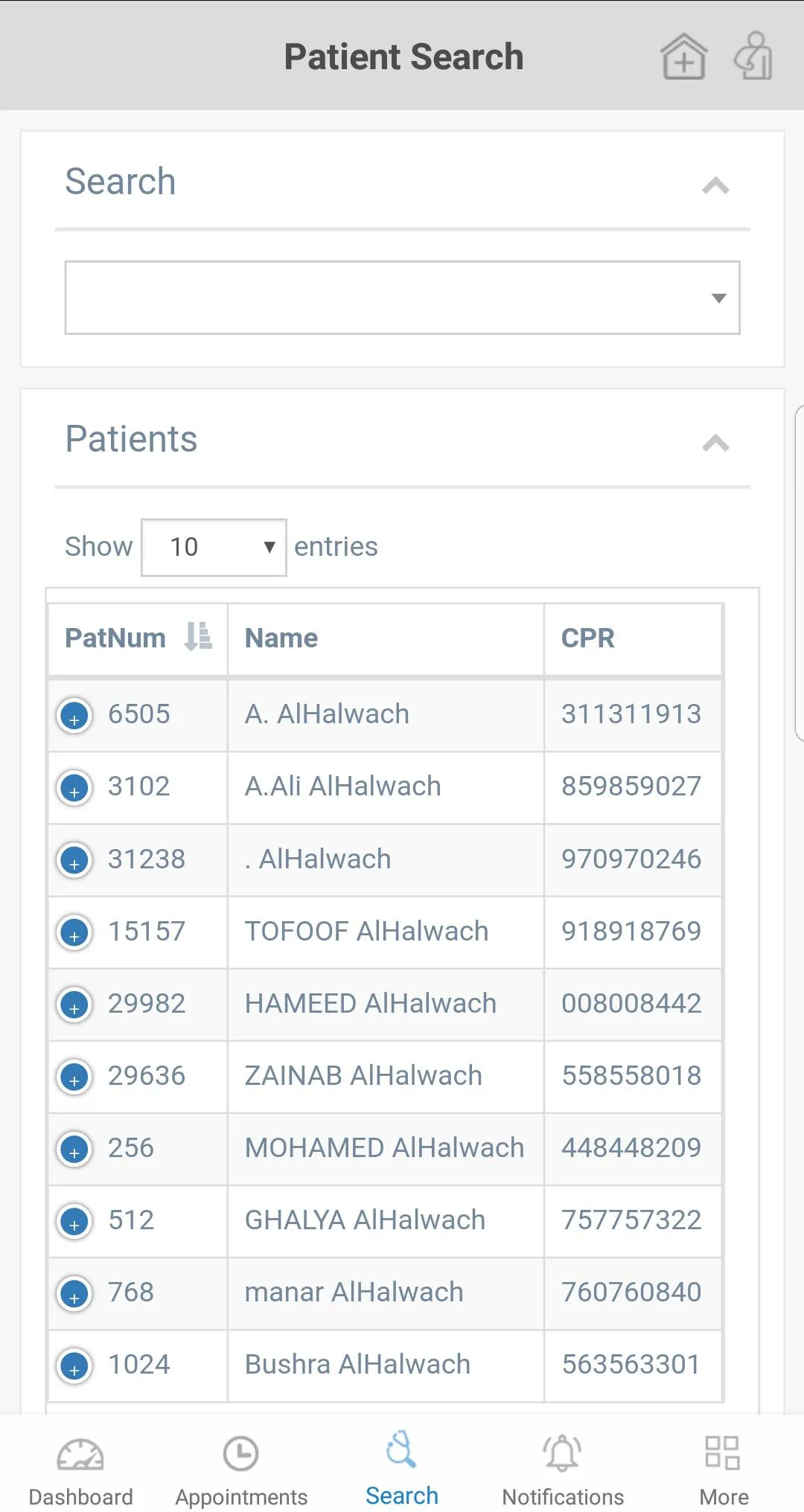This screenshot has width=804, height=1512.
Task: Click CPR value 311311913
Action: (631, 714)
